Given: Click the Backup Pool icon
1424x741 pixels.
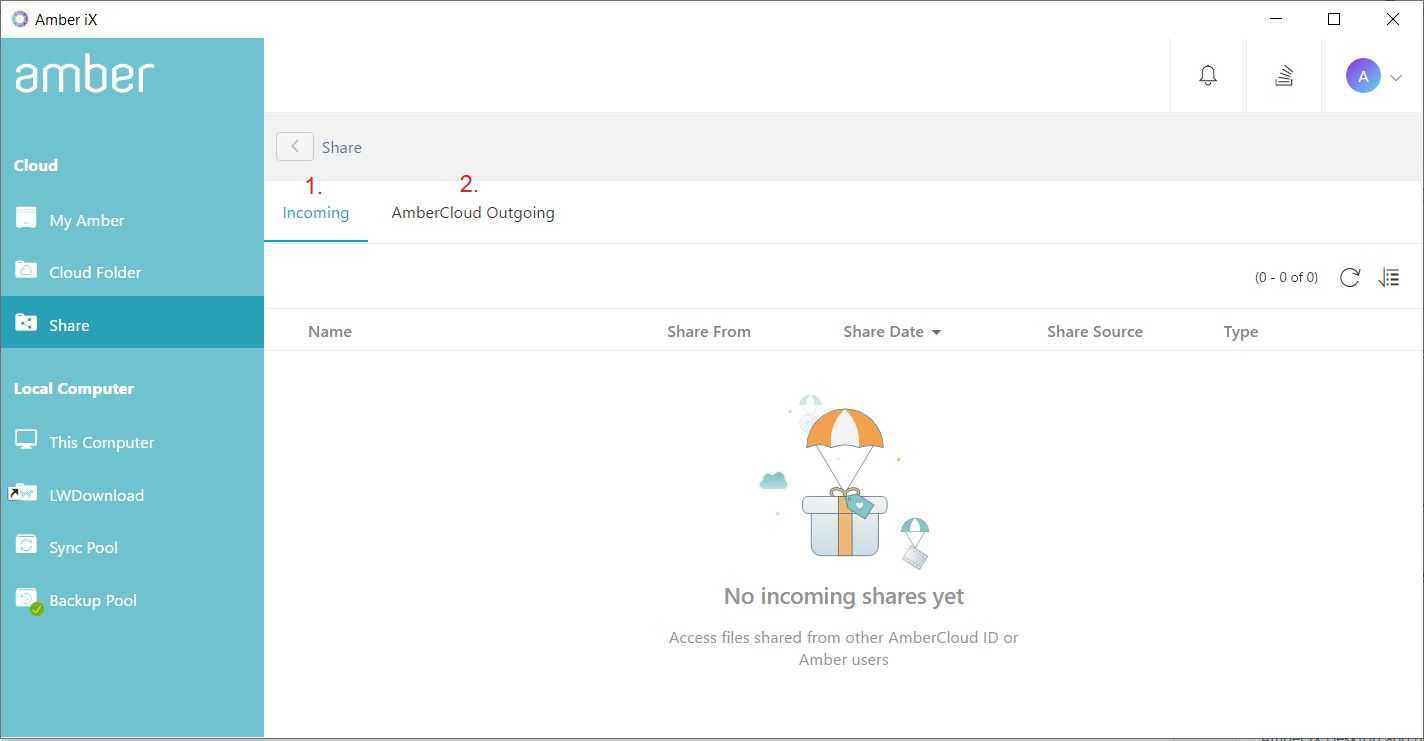Looking at the screenshot, I should [28, 599].
